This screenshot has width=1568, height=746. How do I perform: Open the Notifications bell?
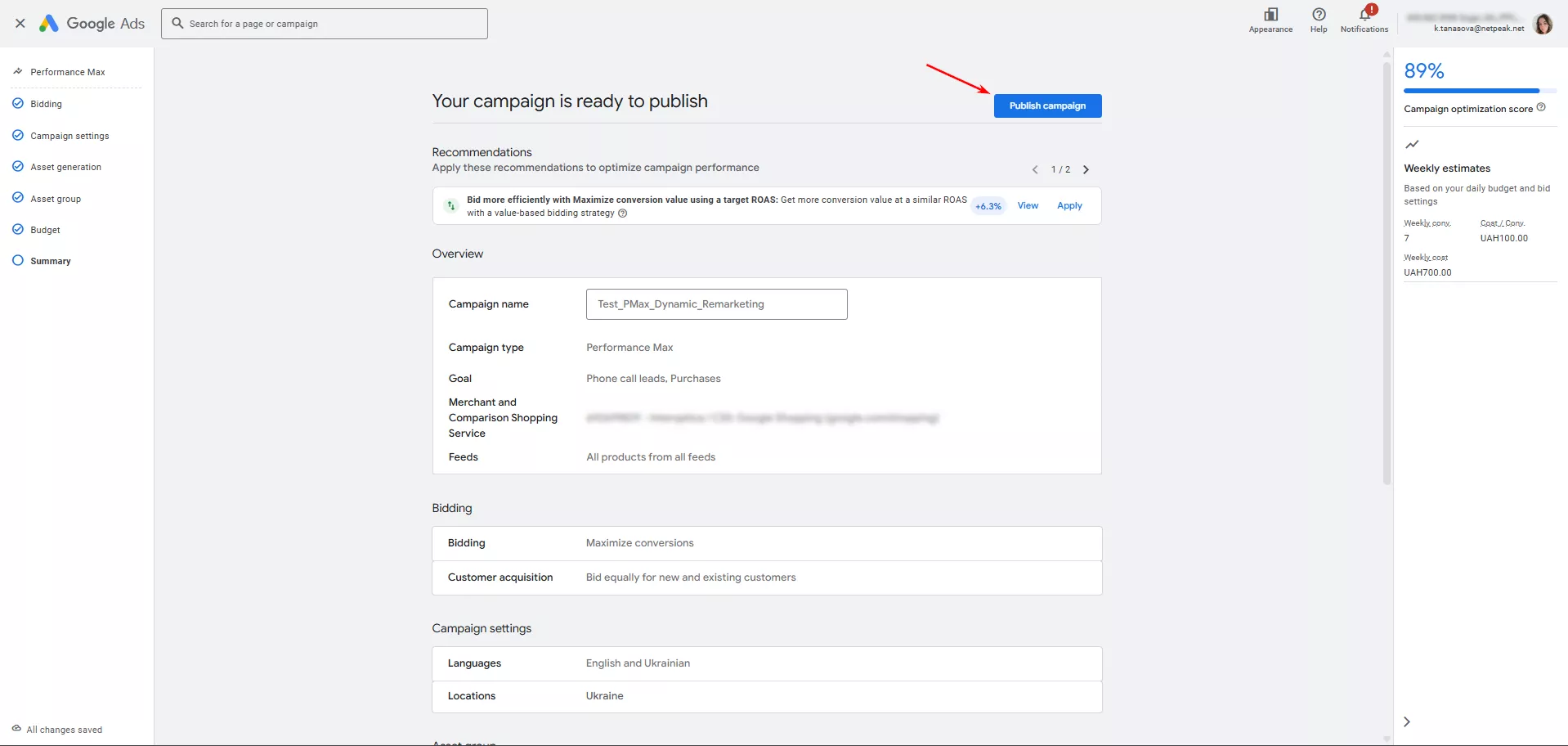click(1364, 15)
